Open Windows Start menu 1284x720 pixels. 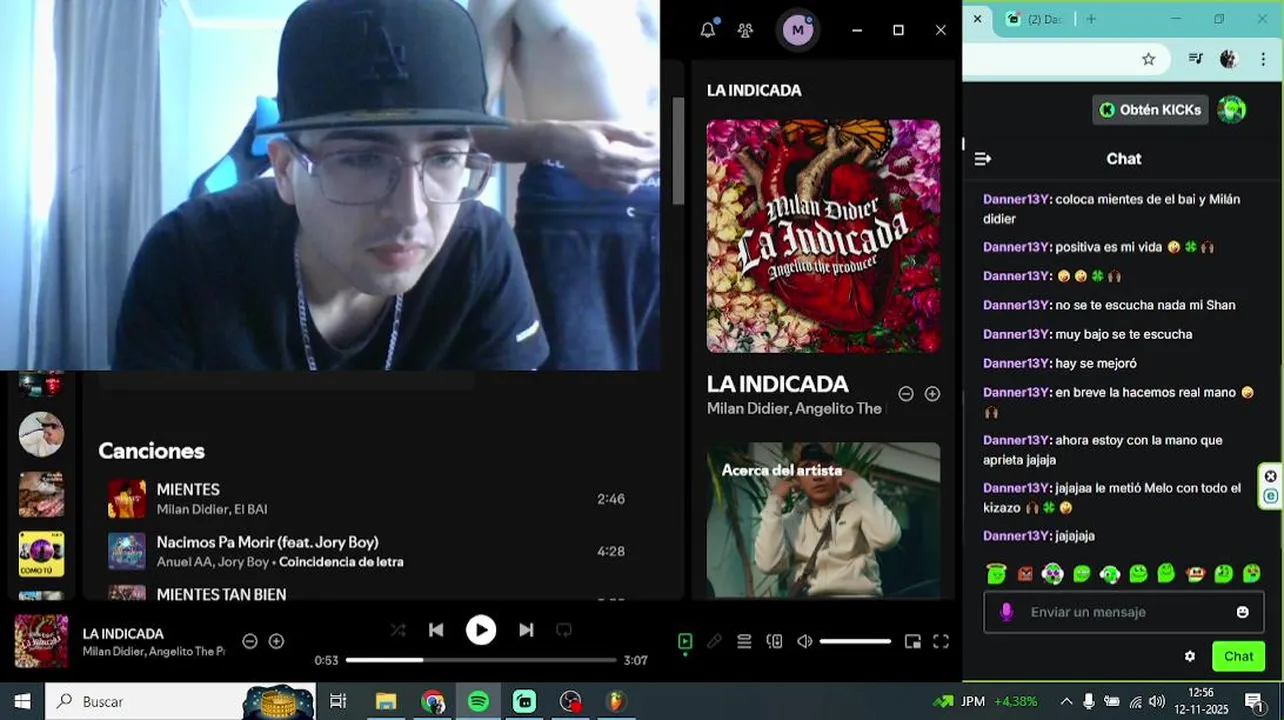click(x=22, y=701)
